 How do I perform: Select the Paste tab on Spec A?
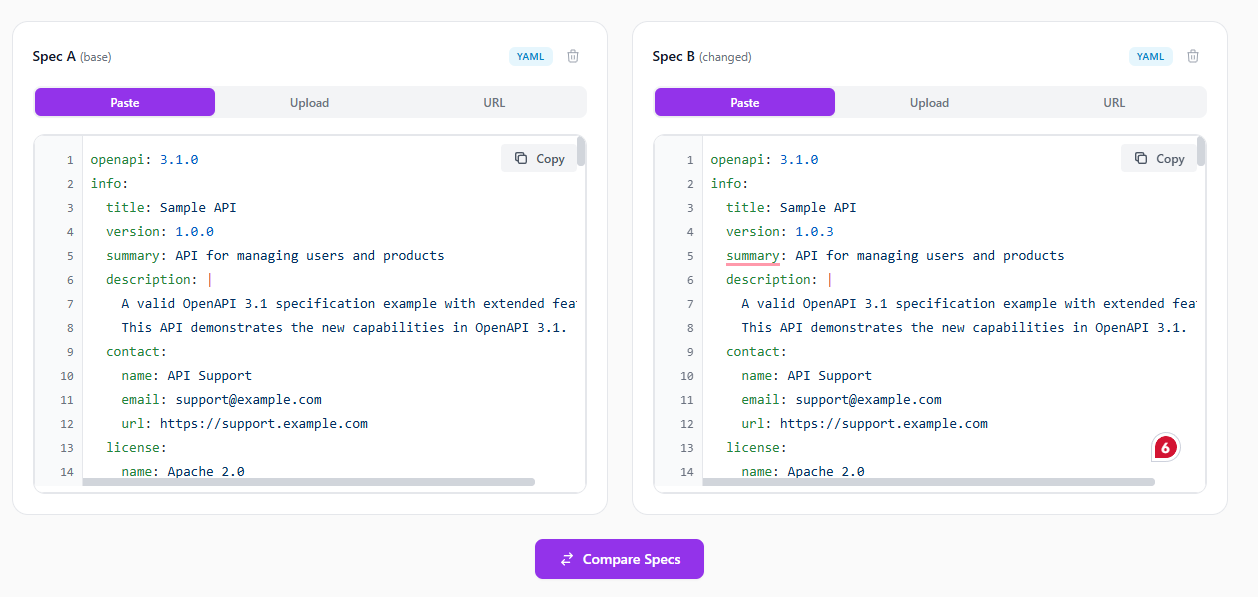124,102
